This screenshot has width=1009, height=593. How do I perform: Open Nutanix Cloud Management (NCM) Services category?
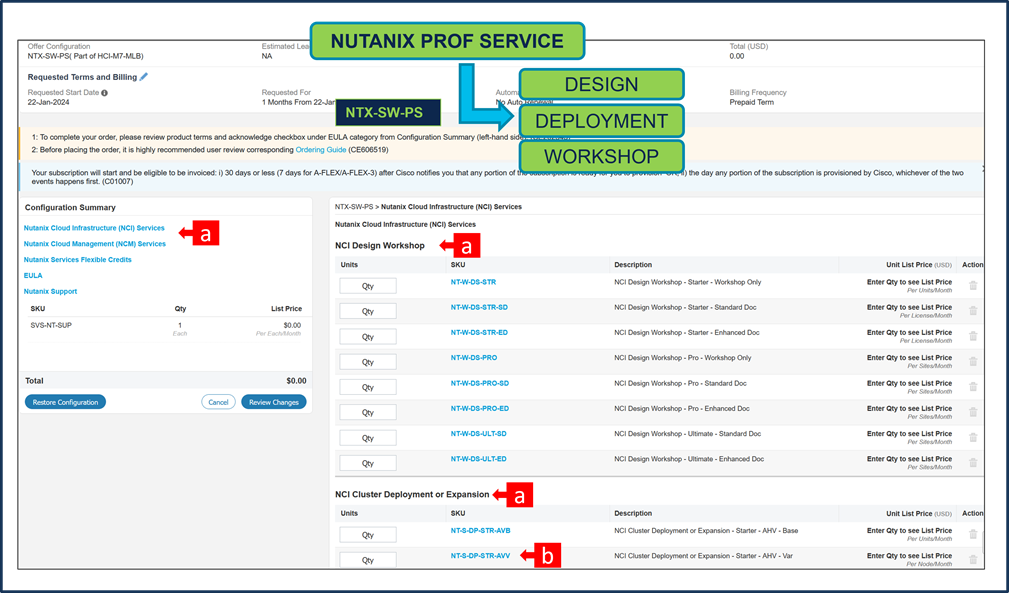coord(95,244)
